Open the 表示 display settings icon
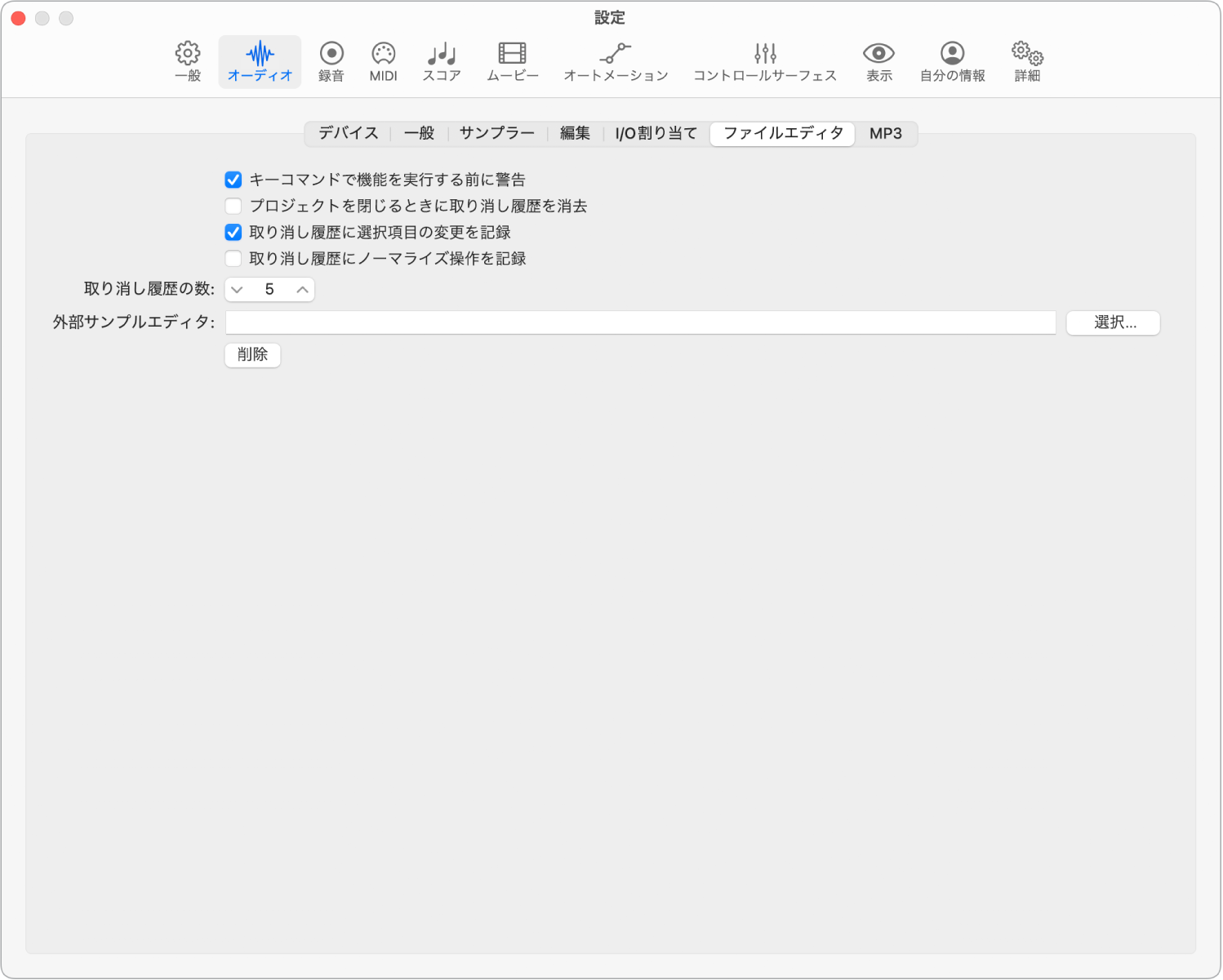The height and width of the screenshot is (980, 1223). coord(878,61)
